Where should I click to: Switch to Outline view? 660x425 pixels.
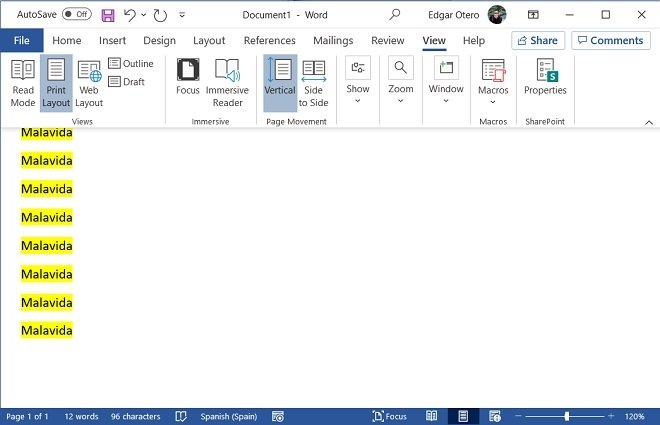[131, 64]
